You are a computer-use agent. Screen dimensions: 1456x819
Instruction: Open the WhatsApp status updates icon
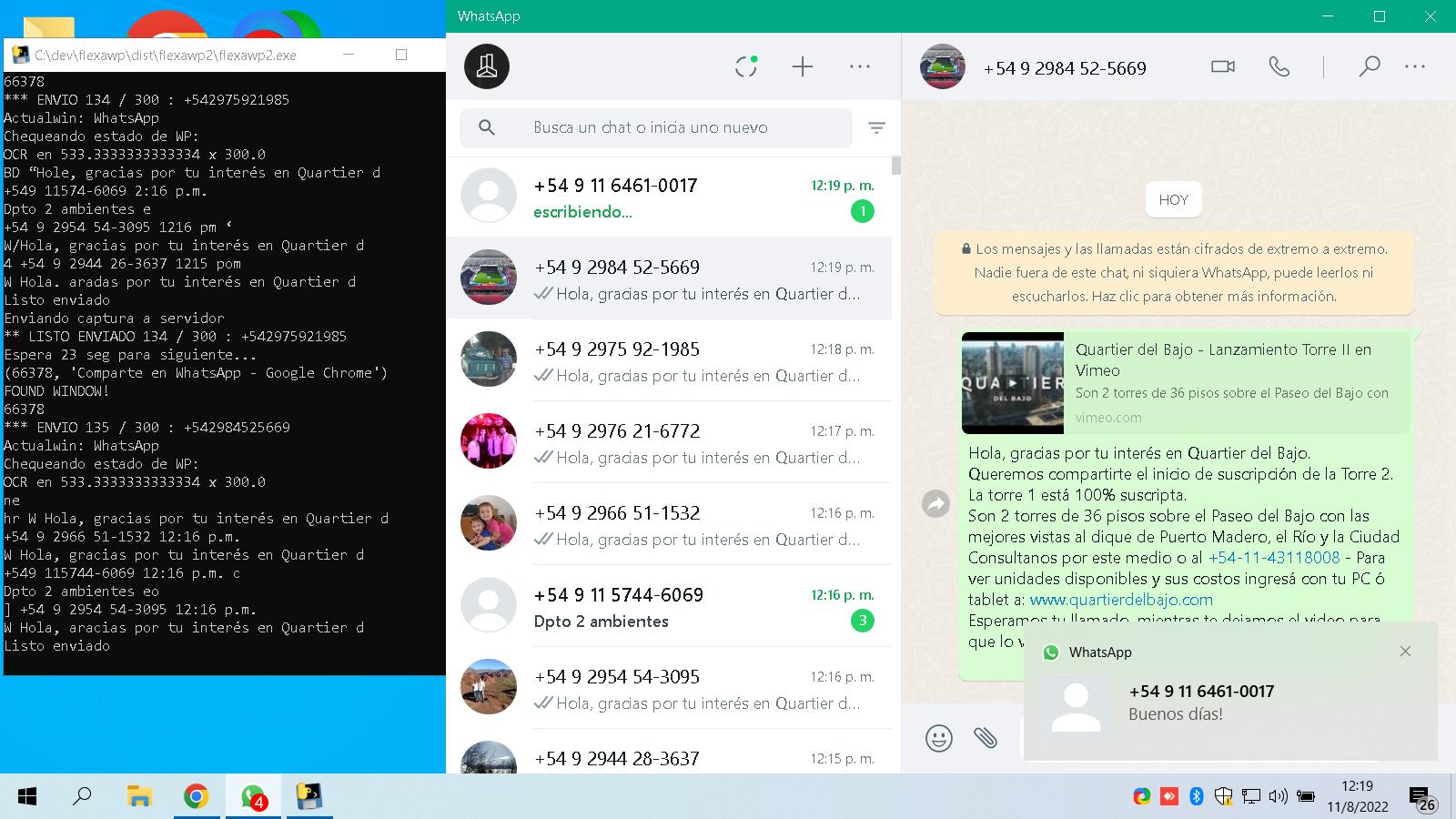746,66
